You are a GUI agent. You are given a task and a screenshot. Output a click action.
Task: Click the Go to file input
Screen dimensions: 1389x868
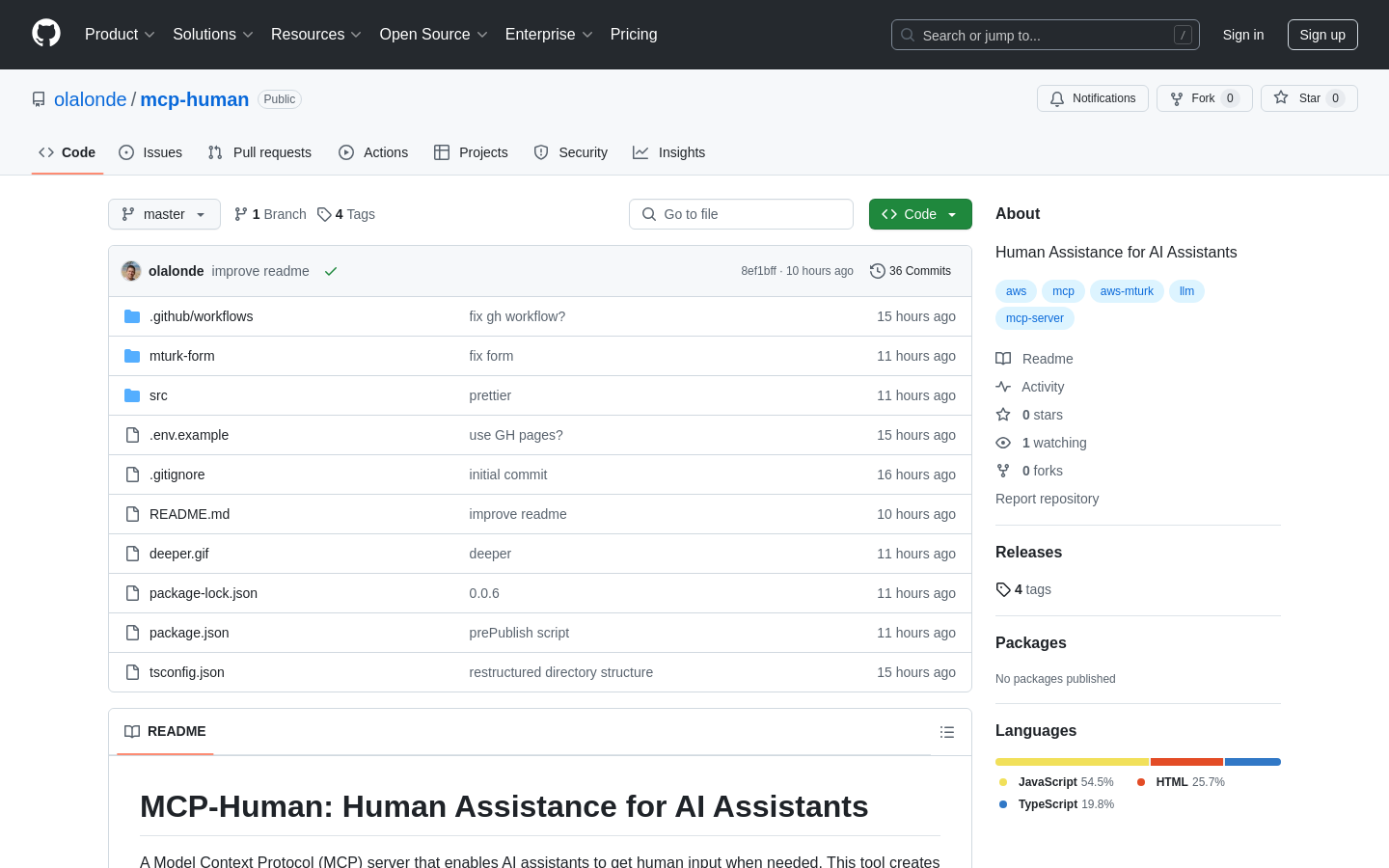[741, 214]
